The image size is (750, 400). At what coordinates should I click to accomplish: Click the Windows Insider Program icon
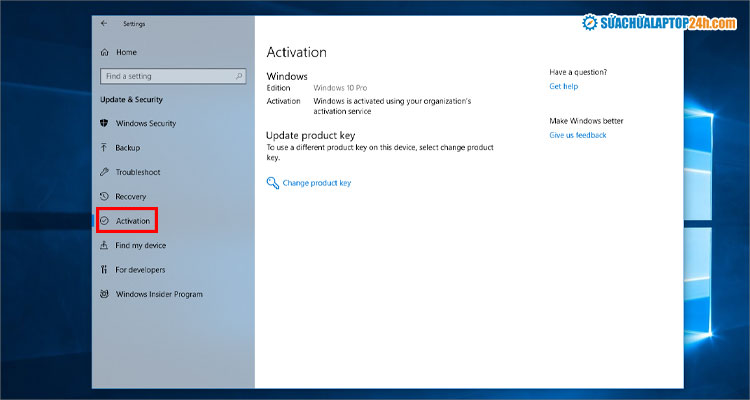pos(105,294)
